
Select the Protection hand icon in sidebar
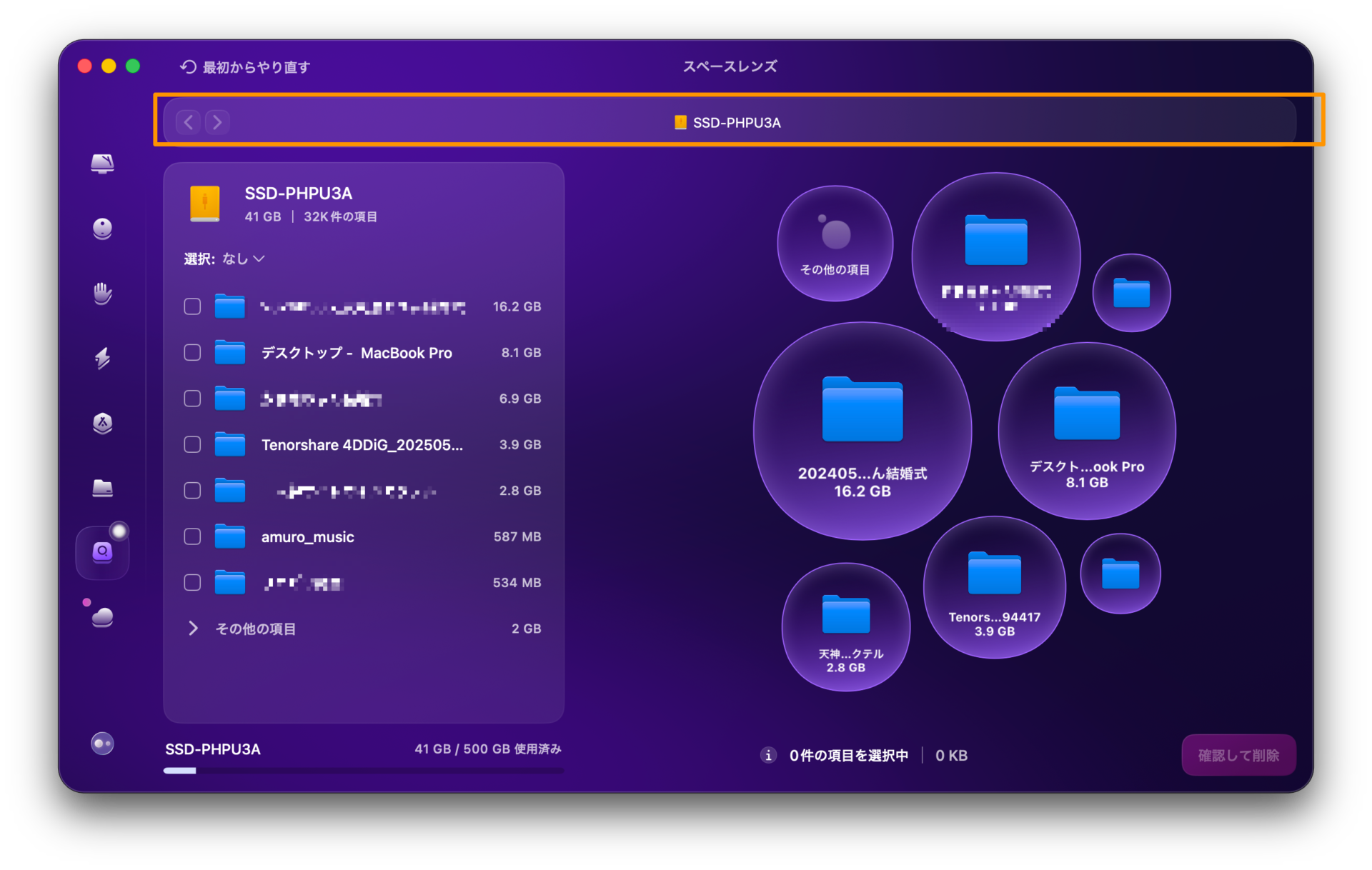point(102,293)
